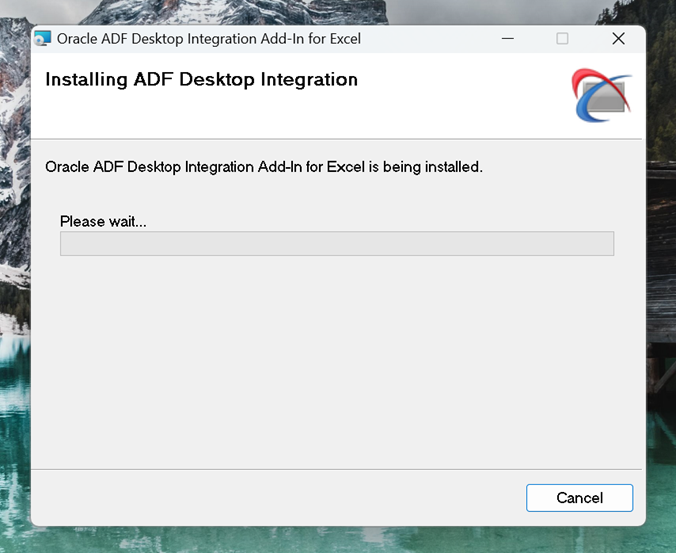The image size is (676, 553).
Task: Click the installer icon in the title bar
Action: 43,39
